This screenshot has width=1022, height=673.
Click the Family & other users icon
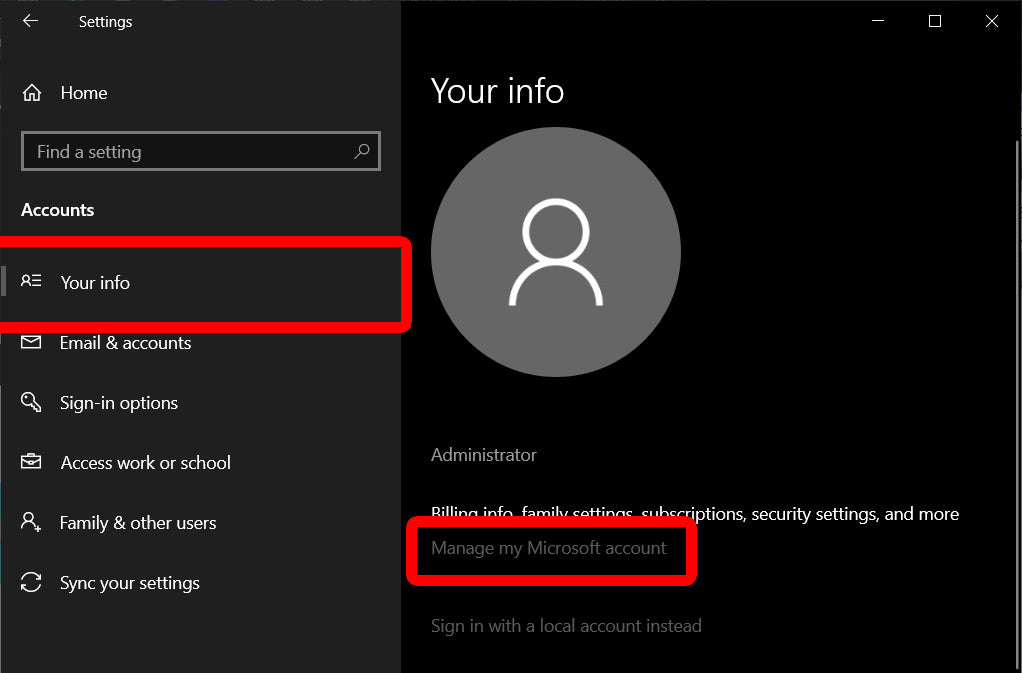click(31, 522)
